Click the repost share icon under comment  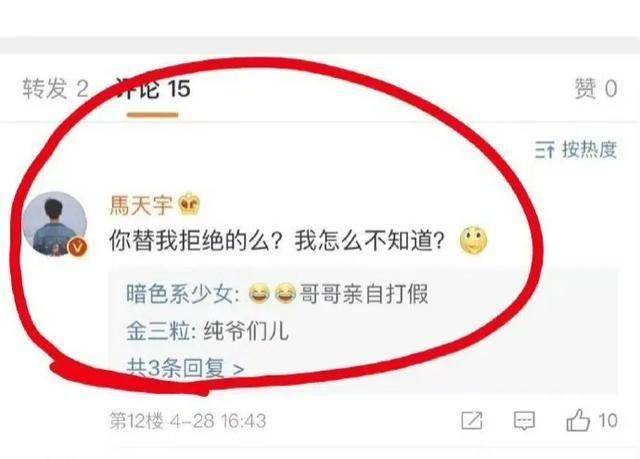pos(471,420)
